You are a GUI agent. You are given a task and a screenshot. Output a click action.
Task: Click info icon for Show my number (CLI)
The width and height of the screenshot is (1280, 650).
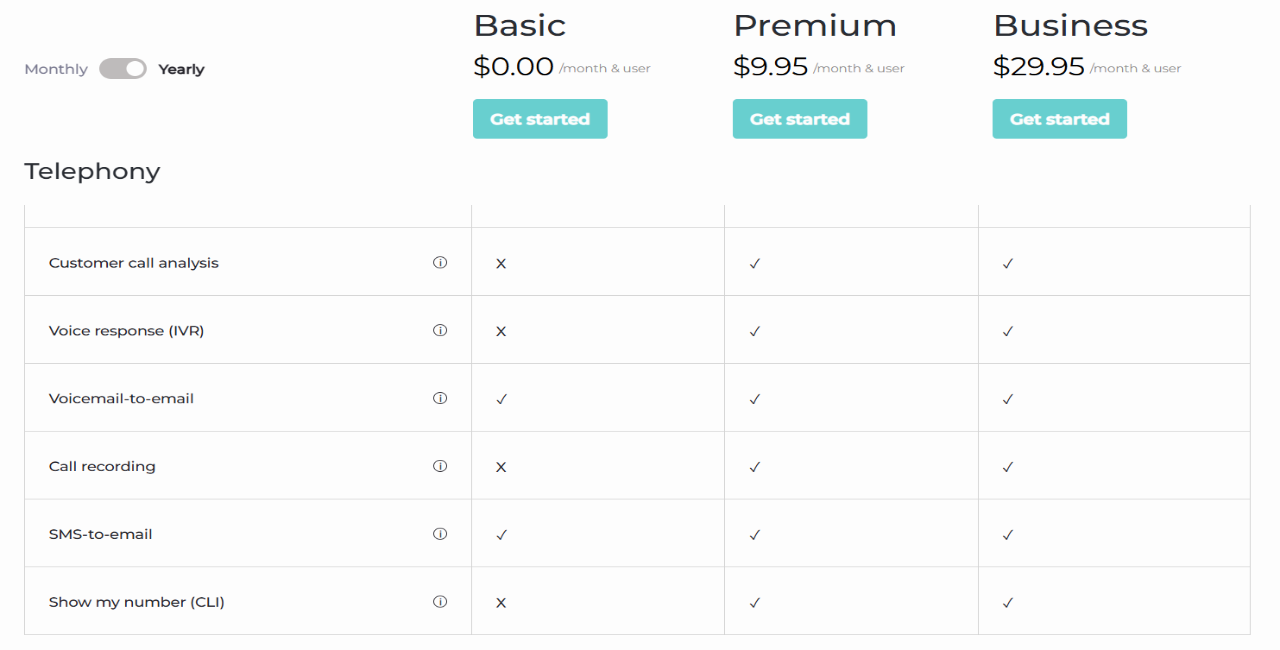[440, 602]
